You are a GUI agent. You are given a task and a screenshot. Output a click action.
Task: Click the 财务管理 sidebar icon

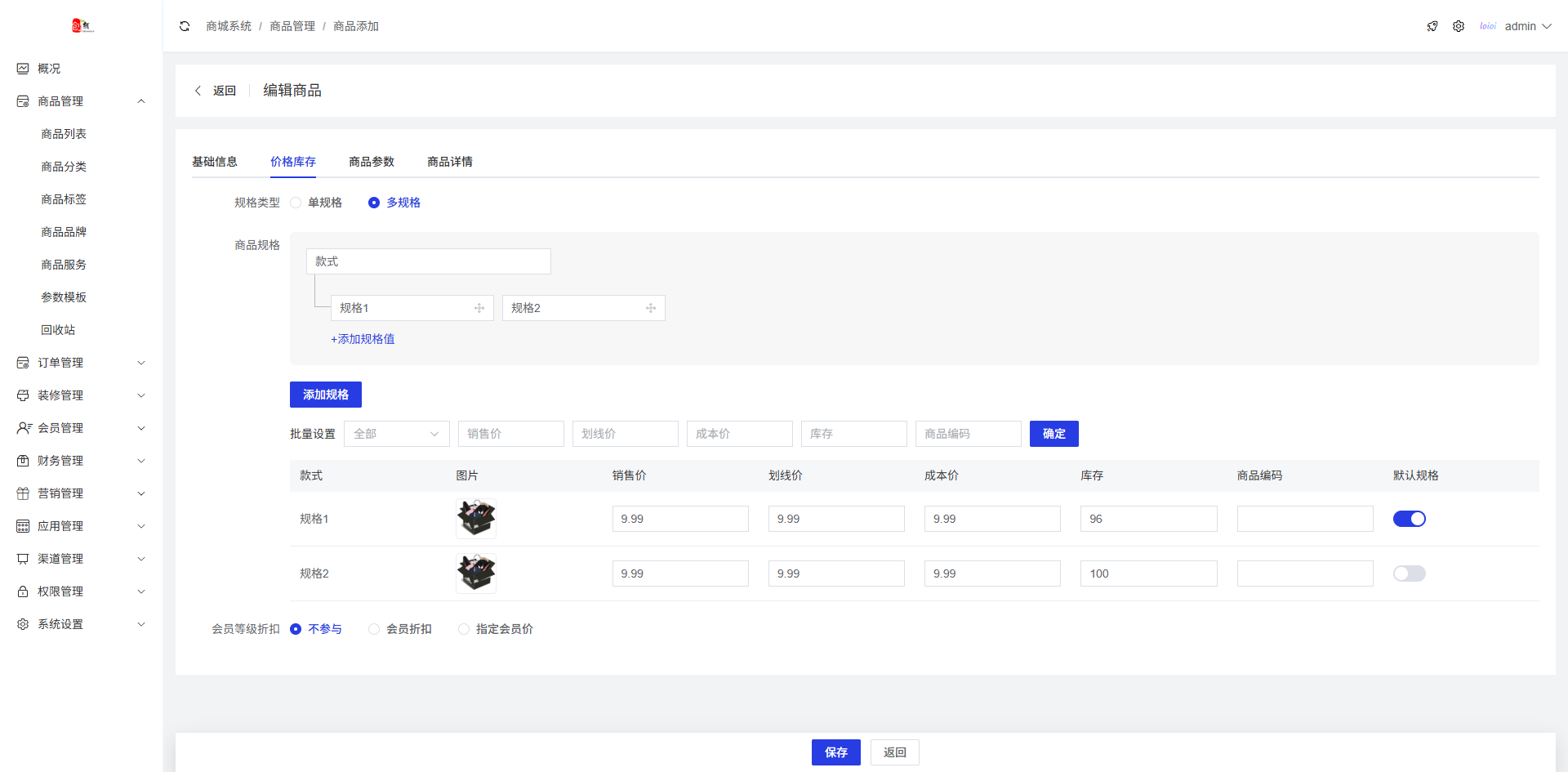click(23, 461)
